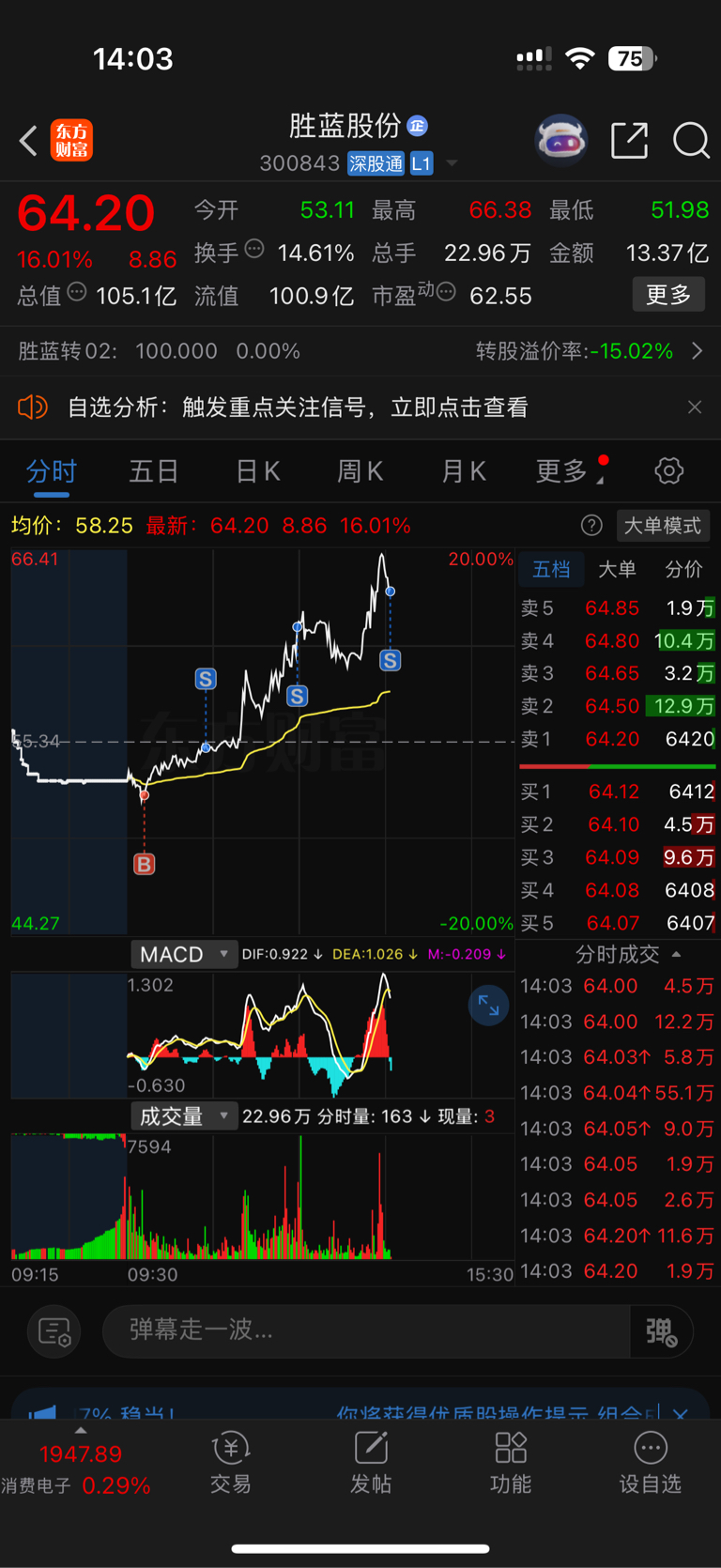
Task: Select the 分时 chart tab
Action: [52, 471]
